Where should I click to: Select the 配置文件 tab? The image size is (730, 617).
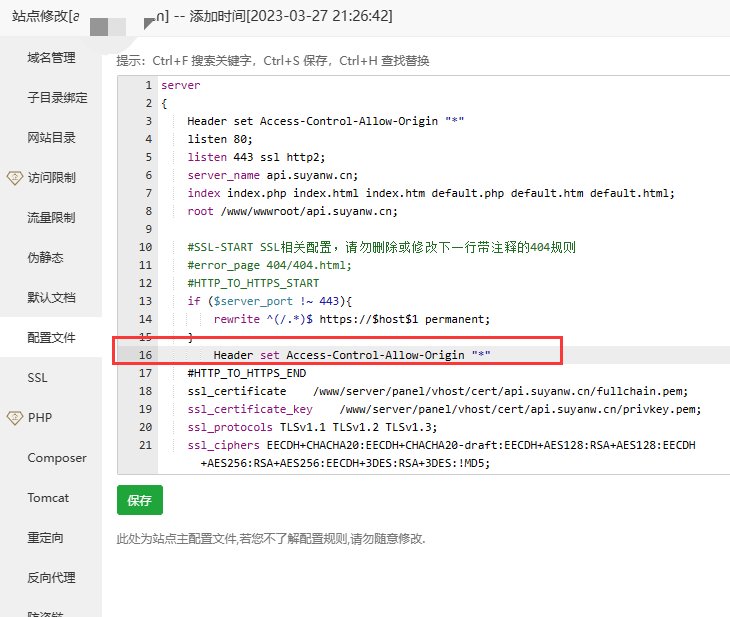(51, 338)
